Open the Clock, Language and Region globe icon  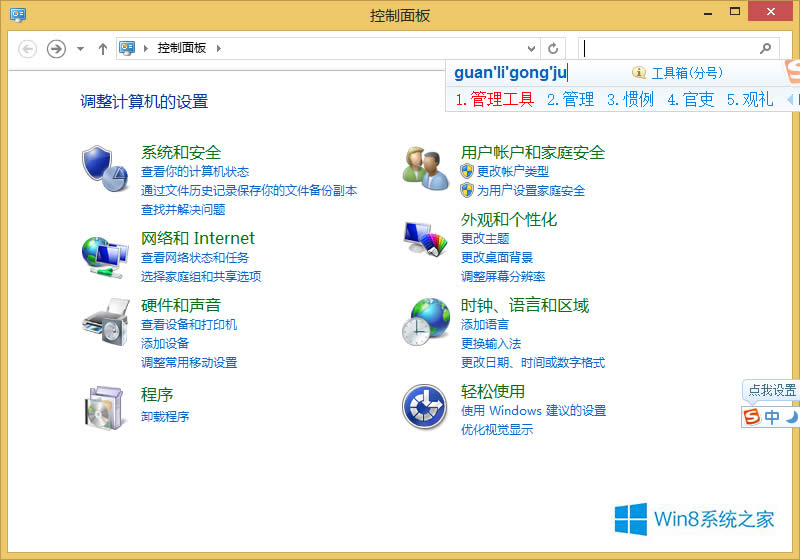point(426,322)
